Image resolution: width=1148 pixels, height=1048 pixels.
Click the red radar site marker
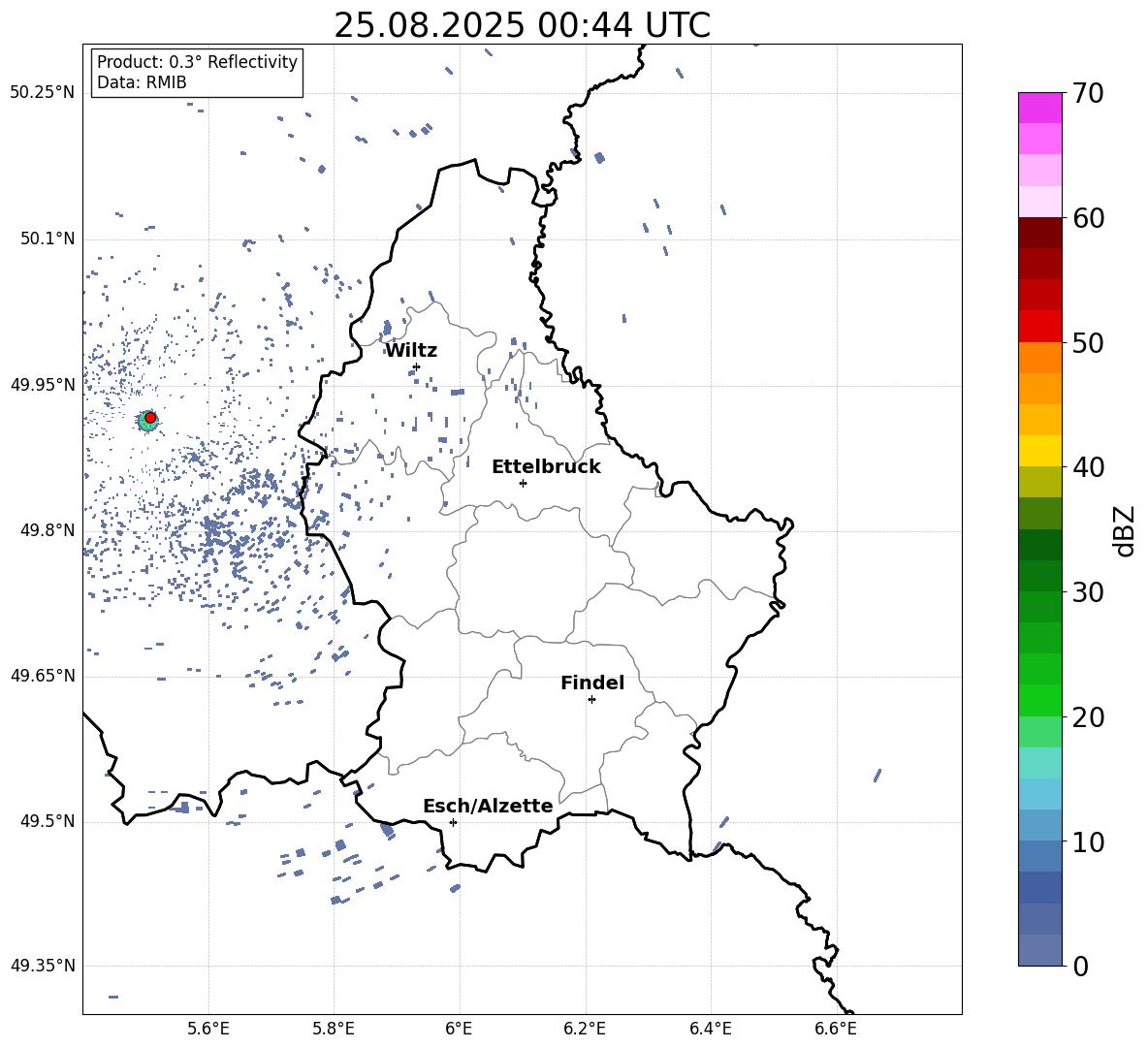pos(150,418)
